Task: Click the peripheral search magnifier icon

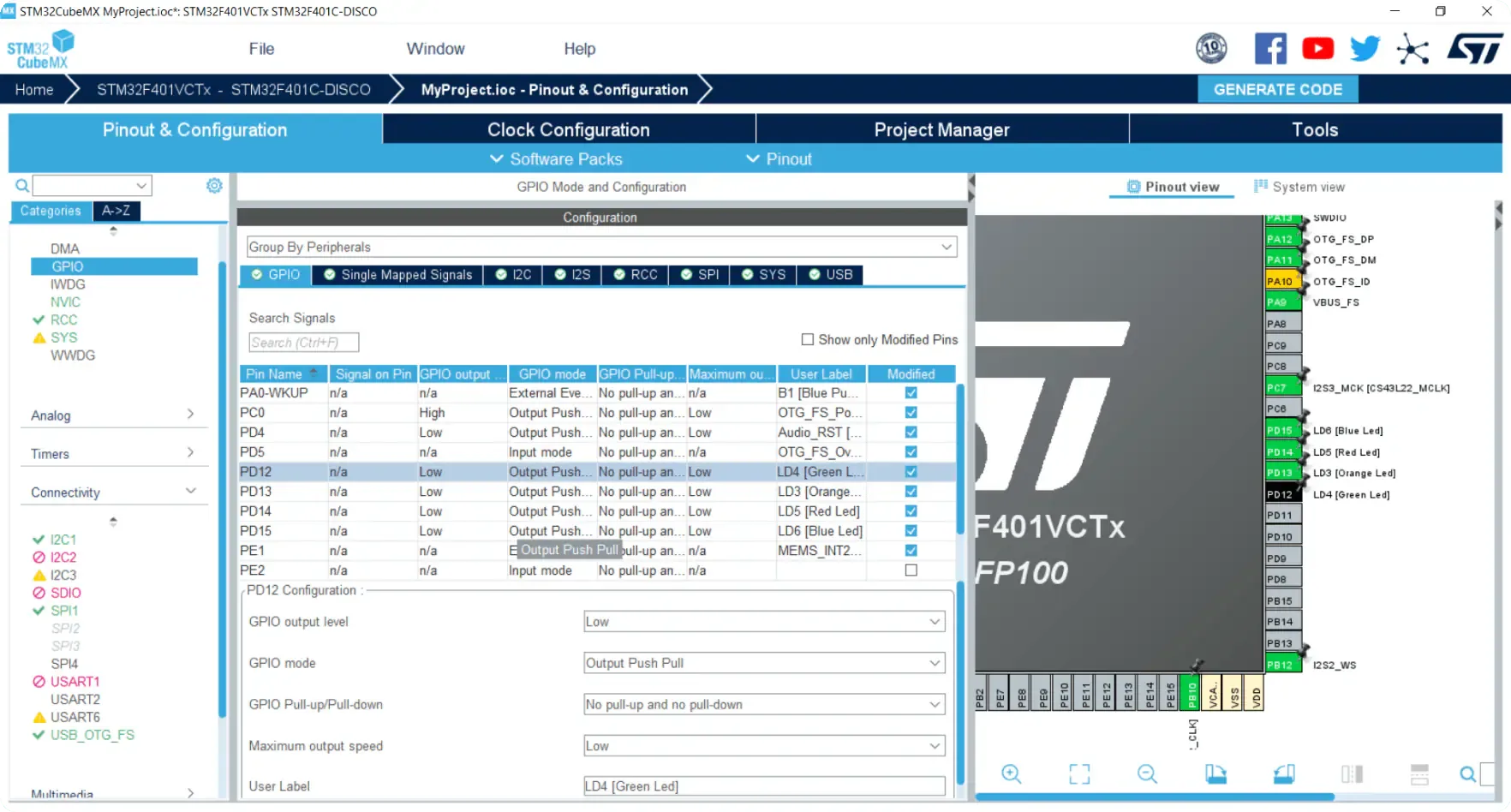Action: click(x=22, y=186)
